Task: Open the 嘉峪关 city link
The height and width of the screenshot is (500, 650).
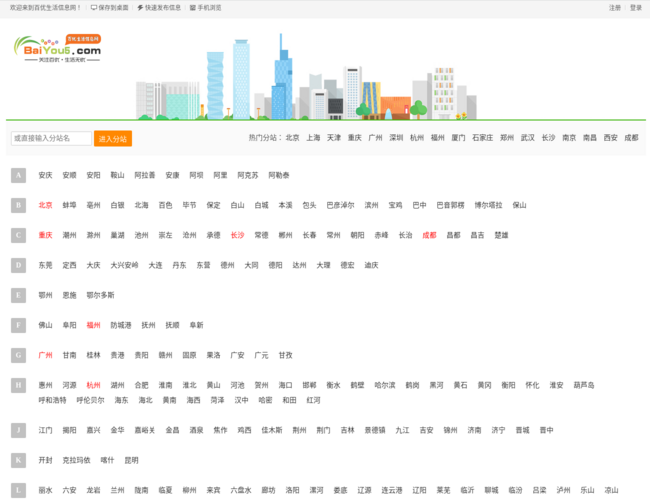Action: 145,430
